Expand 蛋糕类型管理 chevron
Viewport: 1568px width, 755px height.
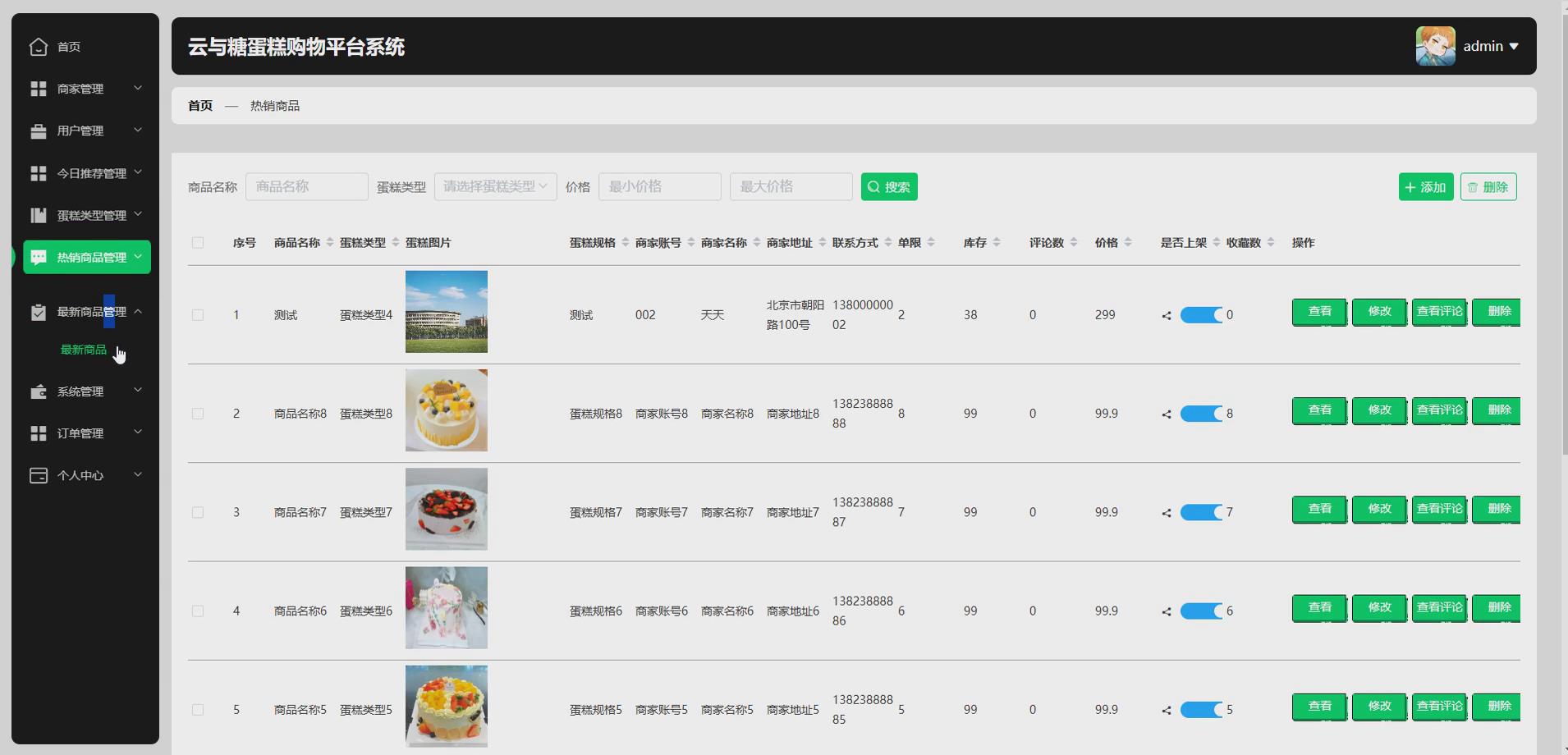click(138, 214)
